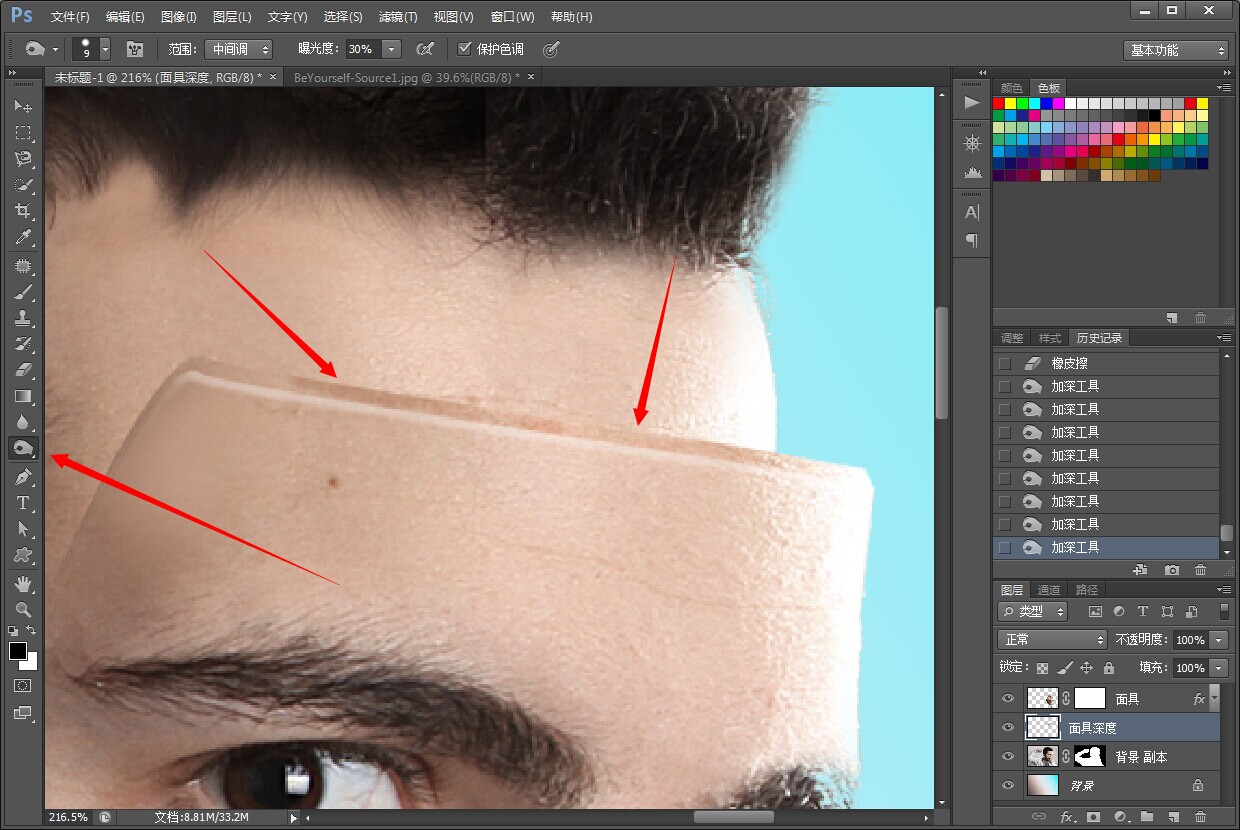
Task: Select the Eyedropper tool
Action: 23,237
